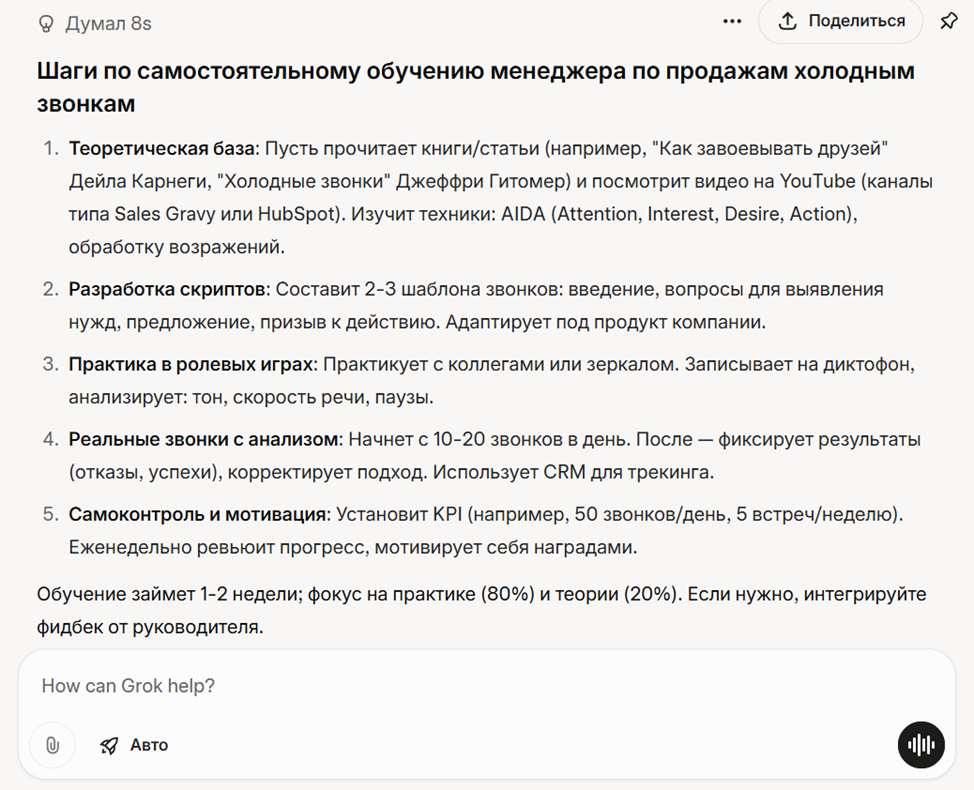974x790 pixels.
Task: Click the upload arrow icon in Поделиться
Action: coord(788,21)
